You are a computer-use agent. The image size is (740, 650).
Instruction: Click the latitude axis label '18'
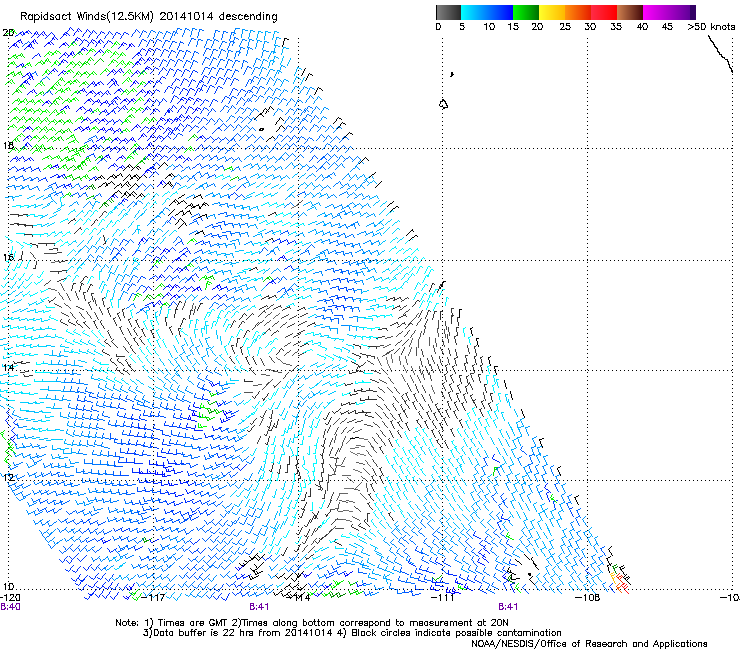tap(8, 145)
